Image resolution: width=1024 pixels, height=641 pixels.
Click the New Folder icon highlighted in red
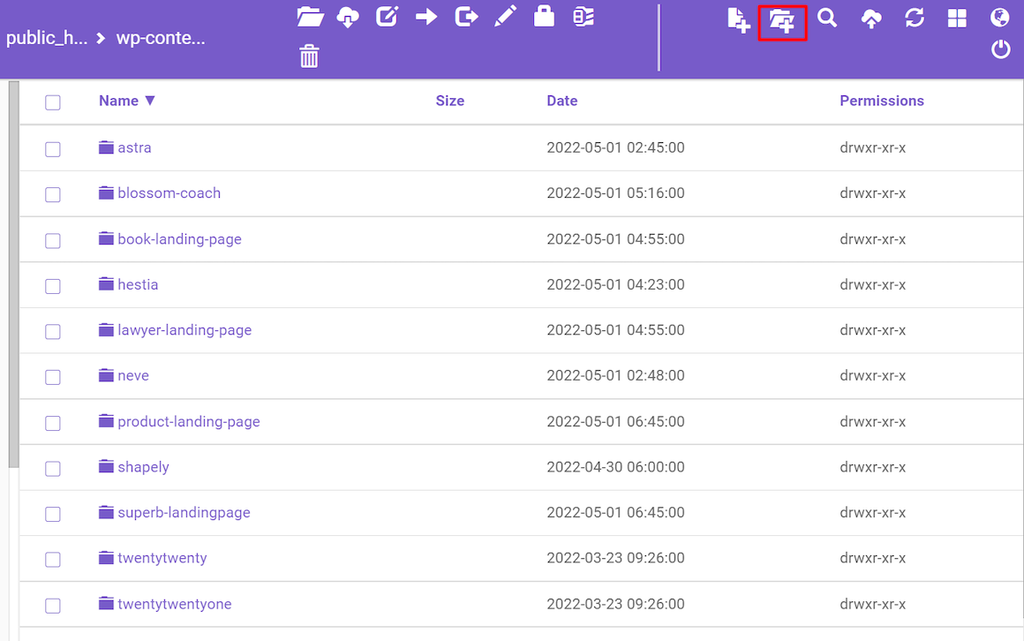click(783, 21)
